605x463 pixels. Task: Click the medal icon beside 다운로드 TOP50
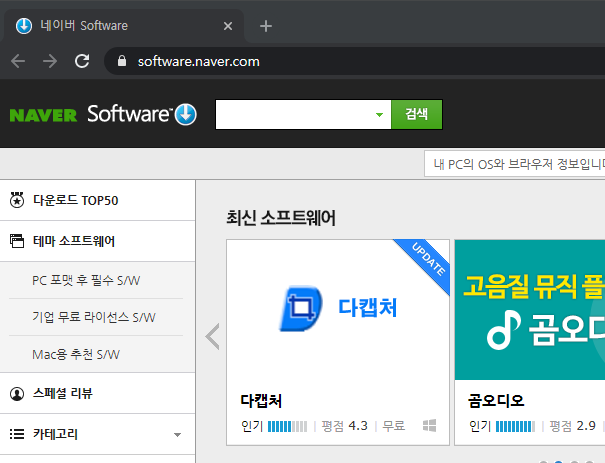(x=17, y=200)
